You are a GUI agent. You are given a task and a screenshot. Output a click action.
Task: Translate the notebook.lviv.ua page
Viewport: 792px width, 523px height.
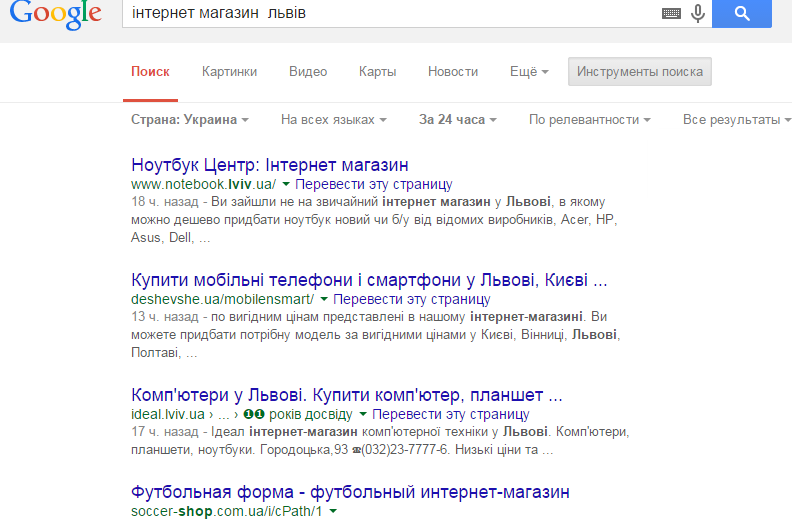[374, 184]
